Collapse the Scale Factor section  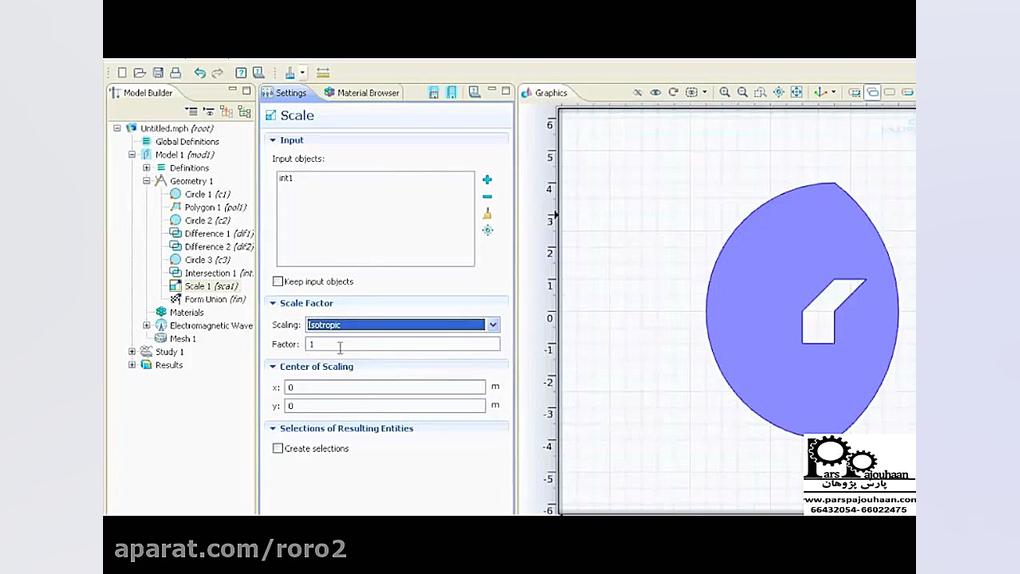(273, 303)
